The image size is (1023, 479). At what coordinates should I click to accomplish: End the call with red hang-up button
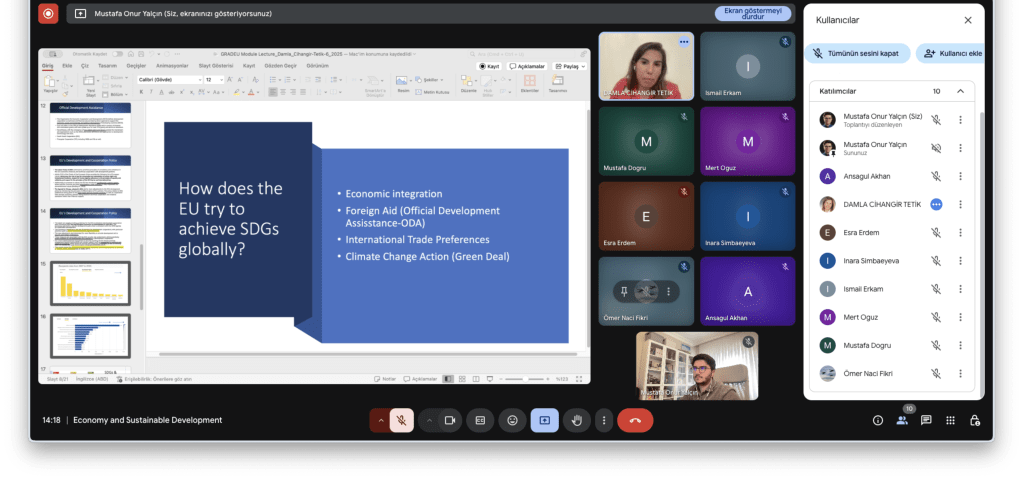[634, 420]
